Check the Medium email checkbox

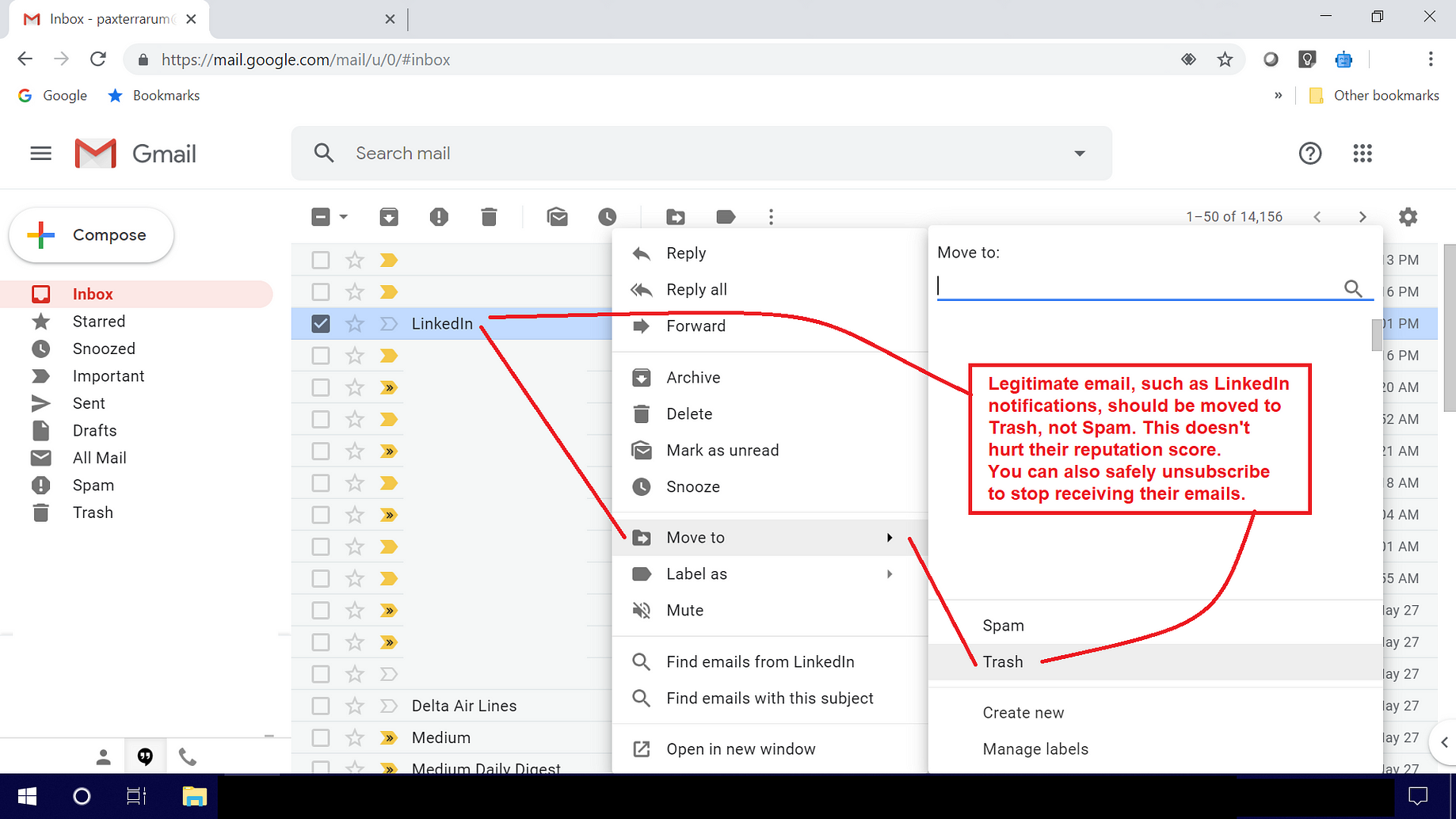[x=321, y=737]
